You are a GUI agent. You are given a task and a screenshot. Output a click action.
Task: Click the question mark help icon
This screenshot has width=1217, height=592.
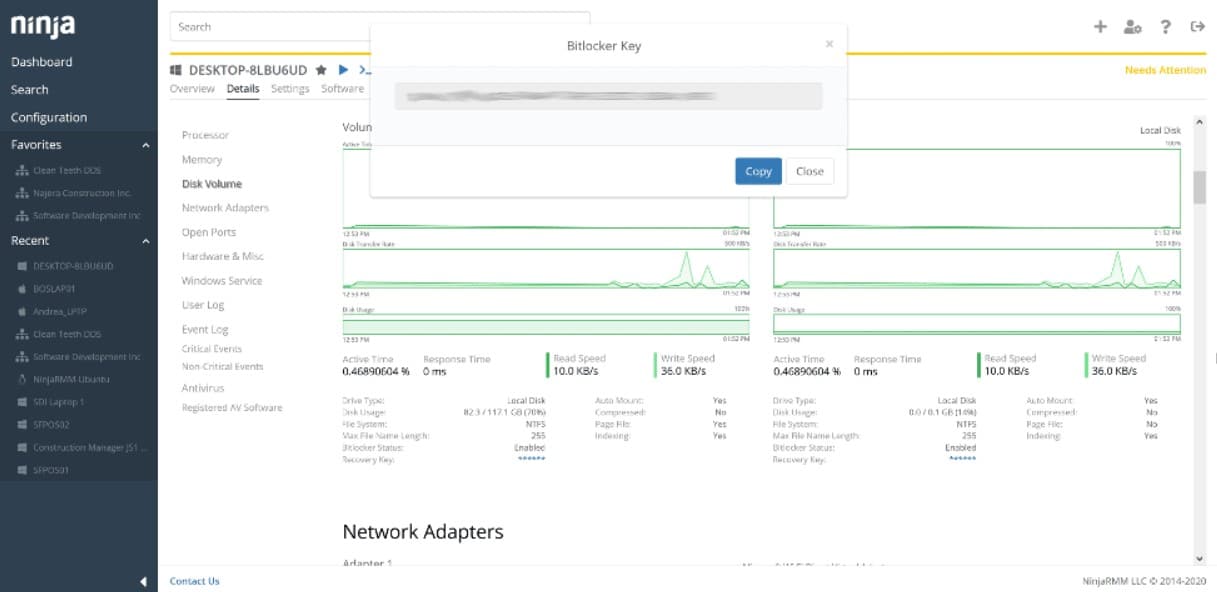point(1165,27)
